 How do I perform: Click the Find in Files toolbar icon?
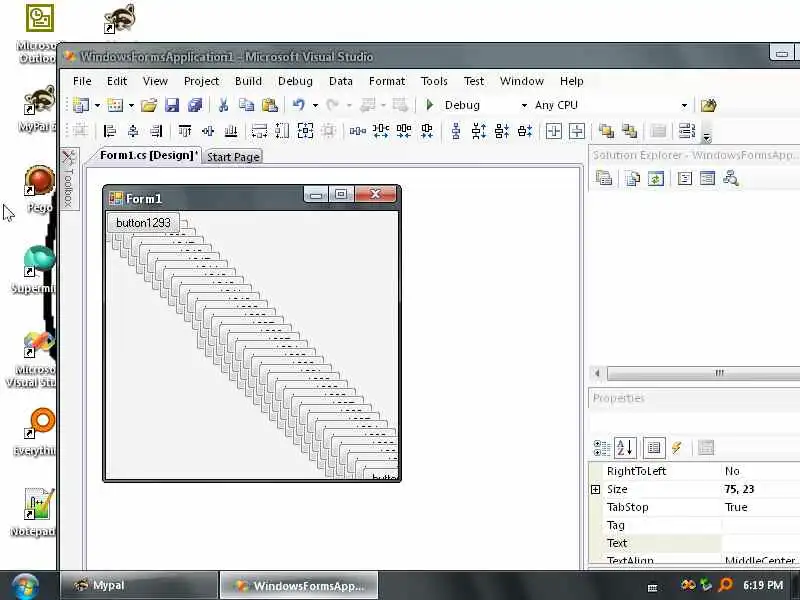pyautogui.click(x=709, y=105)
